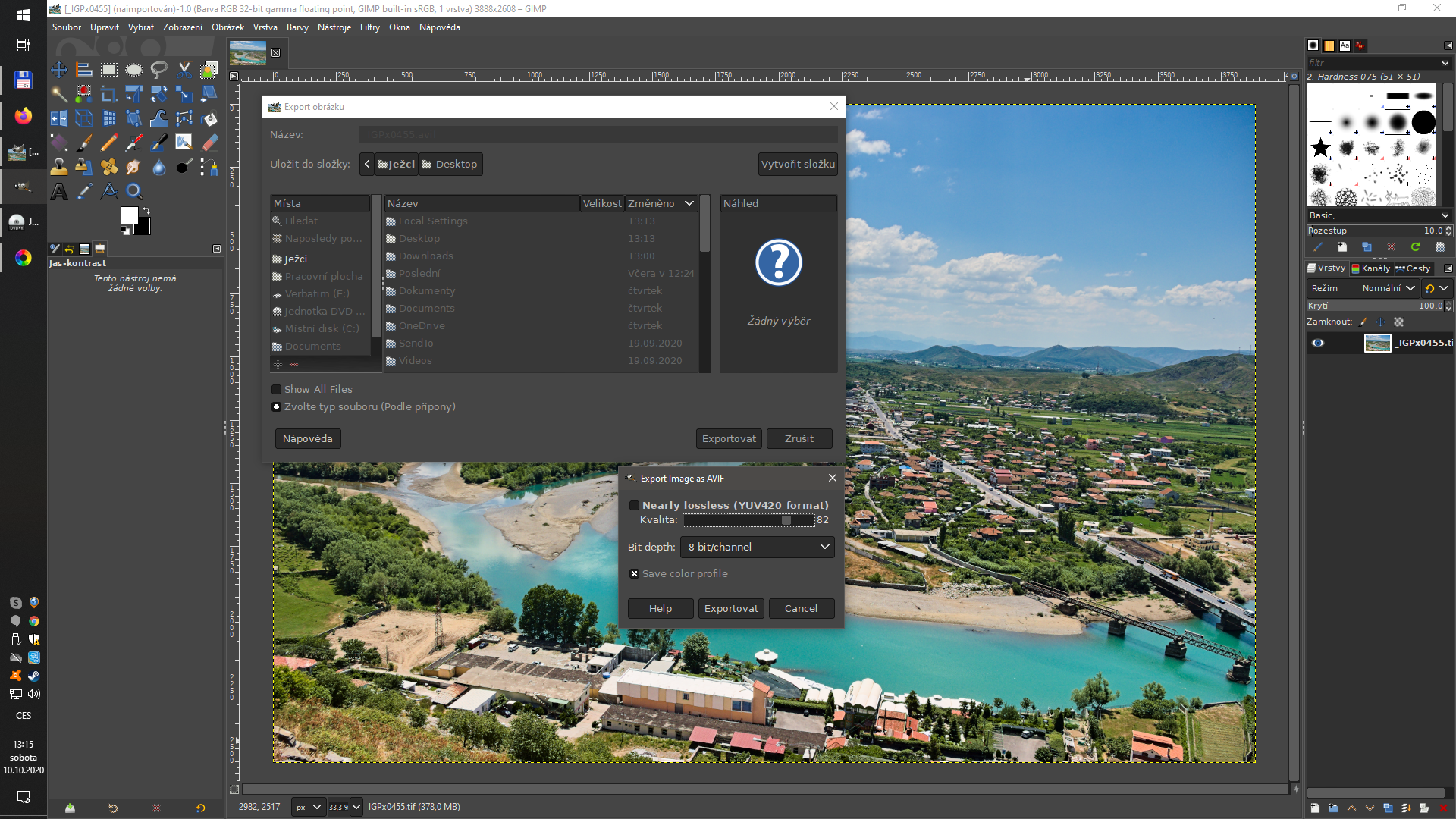1456x819 pixels.
Task: Swap foreground and background colors
Action: pos(146,211)
